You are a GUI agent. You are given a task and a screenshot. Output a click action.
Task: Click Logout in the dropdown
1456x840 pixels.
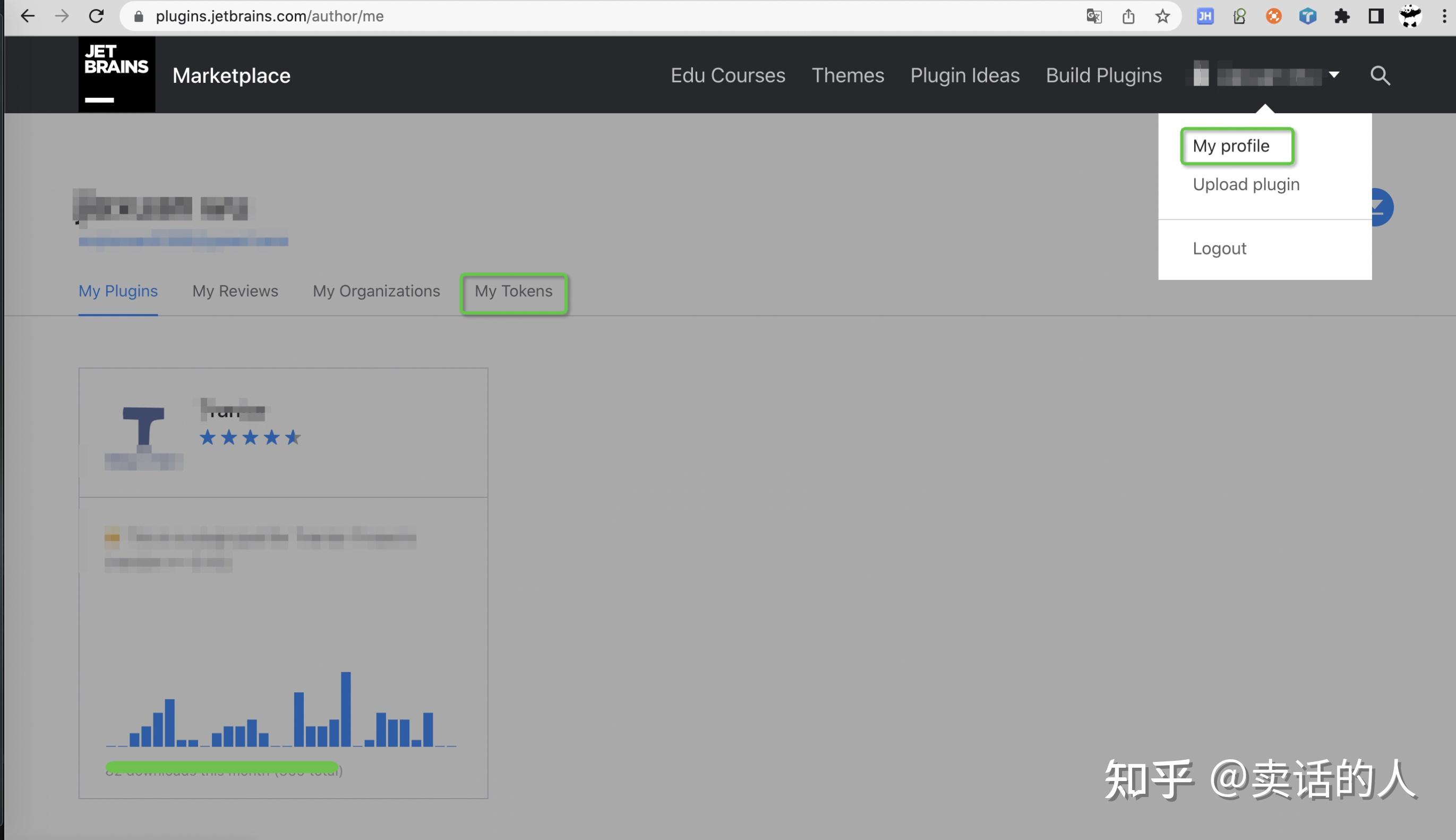pyautogui.click(x=1219, y=249)
